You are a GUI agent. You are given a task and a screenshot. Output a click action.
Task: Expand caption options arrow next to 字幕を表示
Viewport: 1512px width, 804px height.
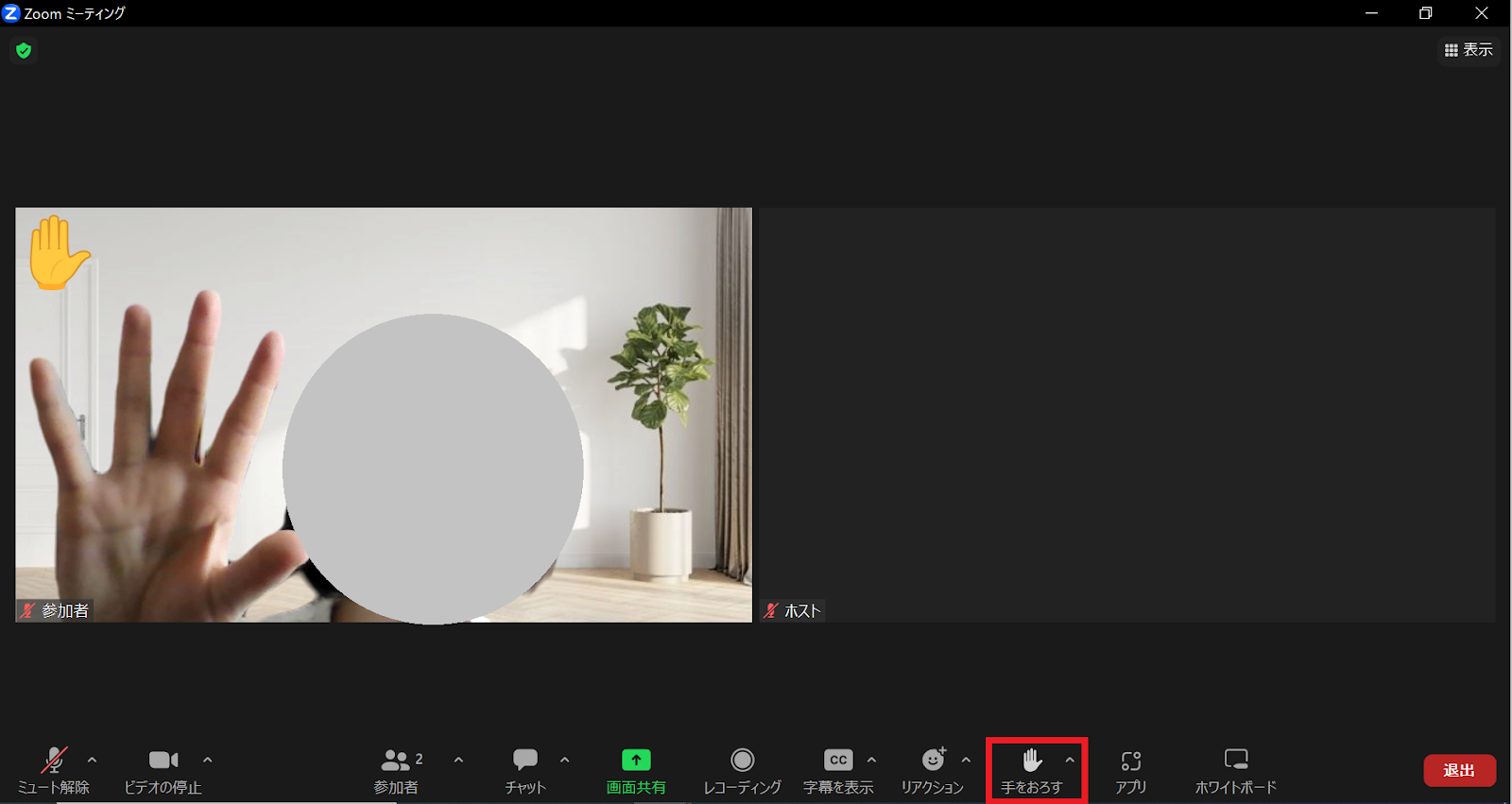[x=871, y=760]
